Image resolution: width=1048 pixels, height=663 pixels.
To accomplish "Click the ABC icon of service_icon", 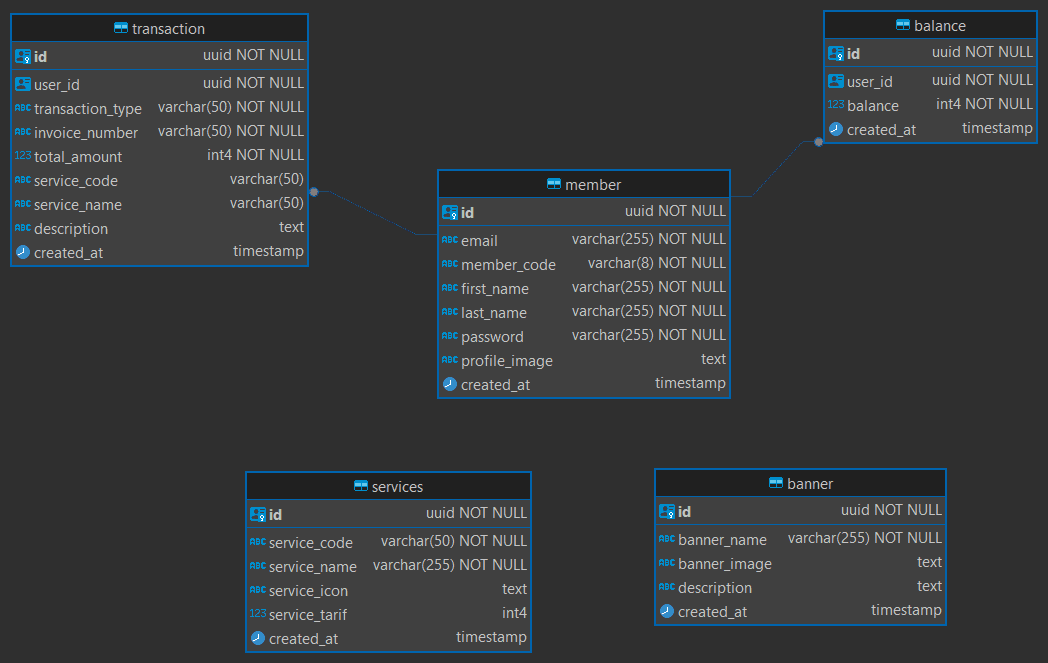I will pos(258,589).
